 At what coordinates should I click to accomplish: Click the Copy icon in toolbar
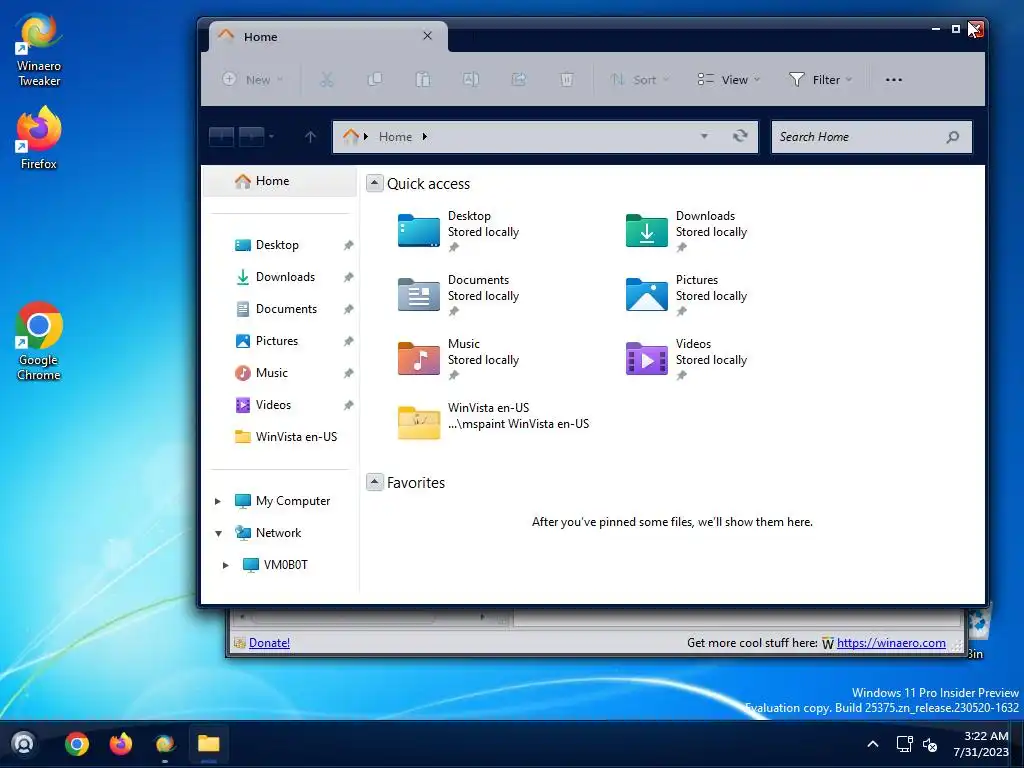tap(375, 80)
